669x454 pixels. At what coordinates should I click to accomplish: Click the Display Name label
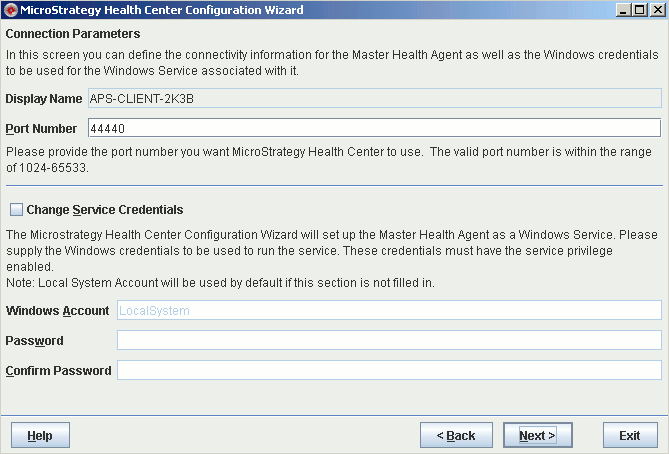tap(43, 98)
